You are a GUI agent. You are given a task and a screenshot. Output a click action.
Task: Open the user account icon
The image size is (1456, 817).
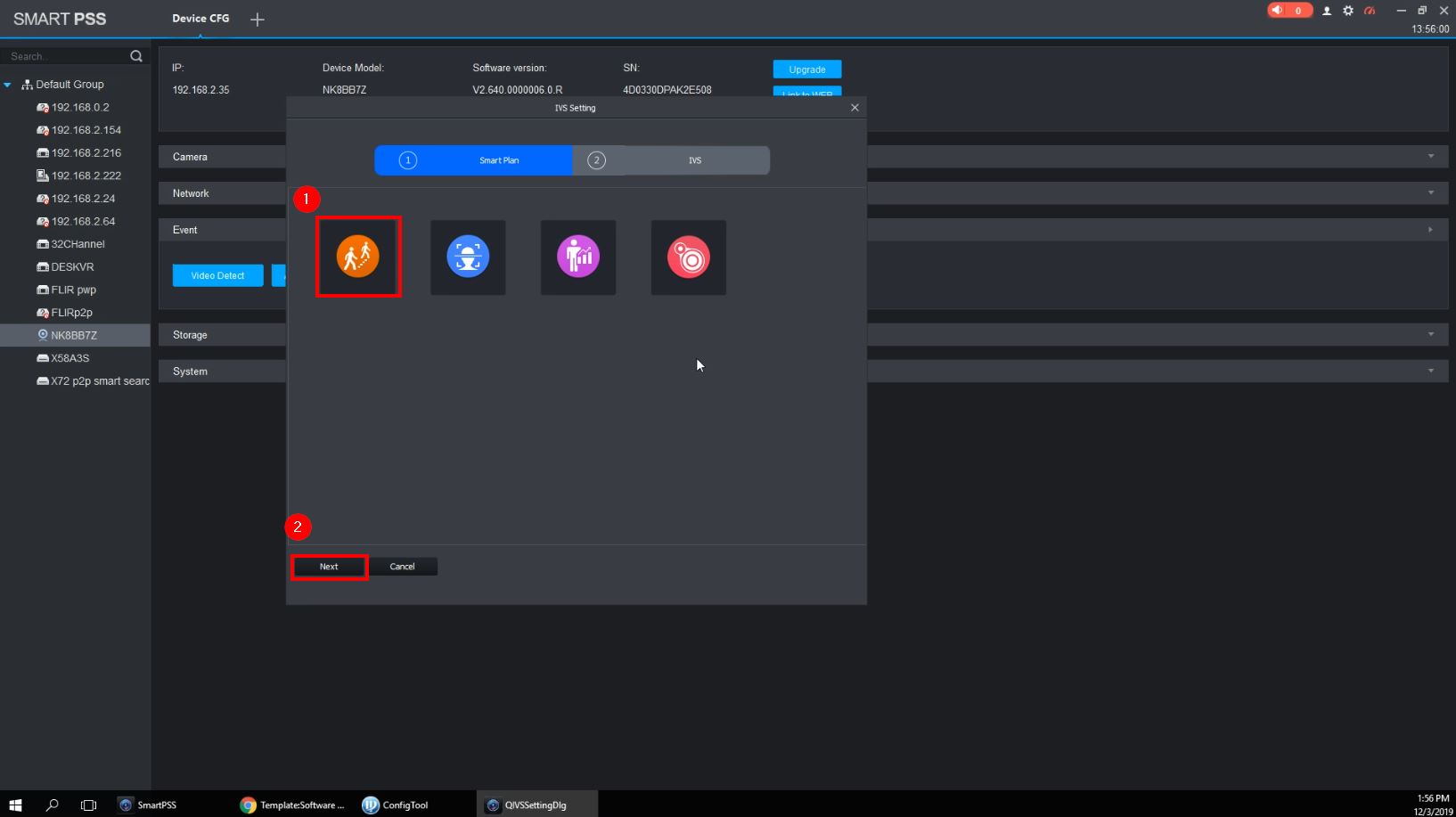1327,11
